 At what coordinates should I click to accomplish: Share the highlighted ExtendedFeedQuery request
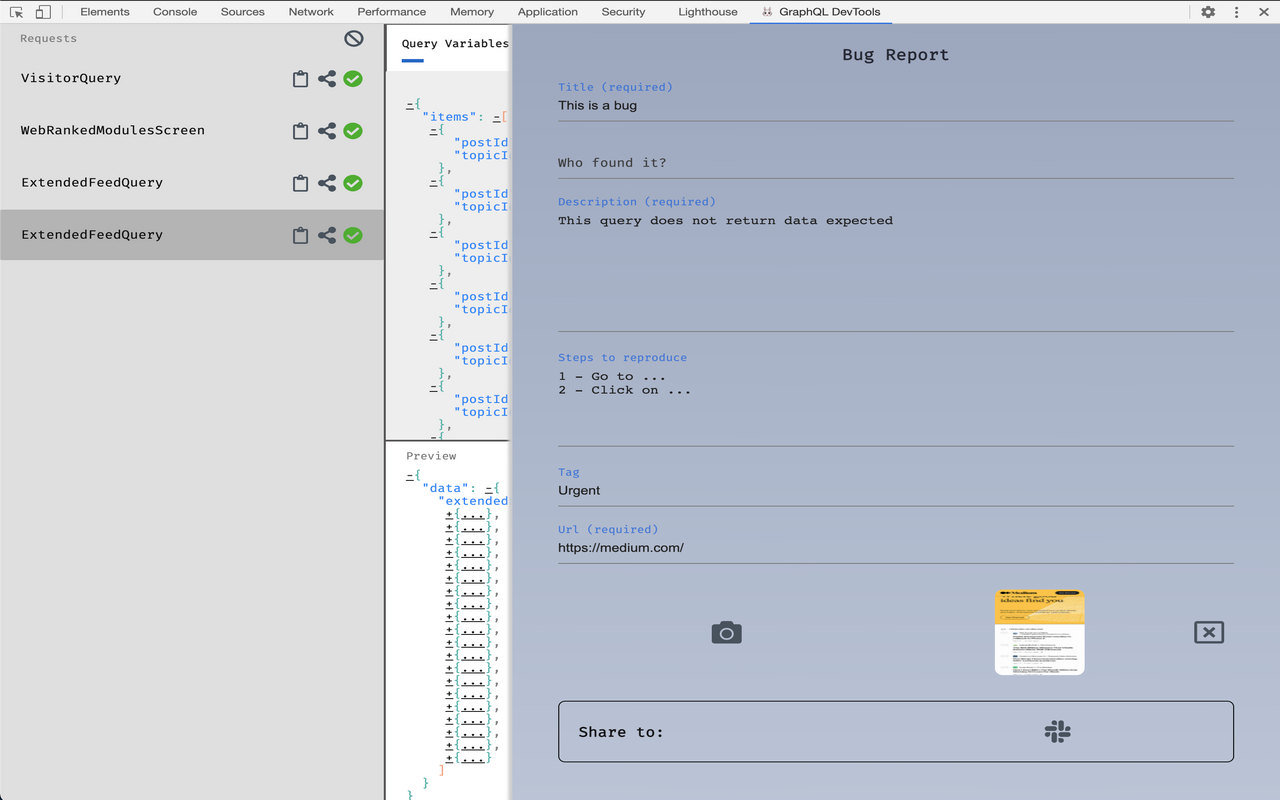point(327,235)
